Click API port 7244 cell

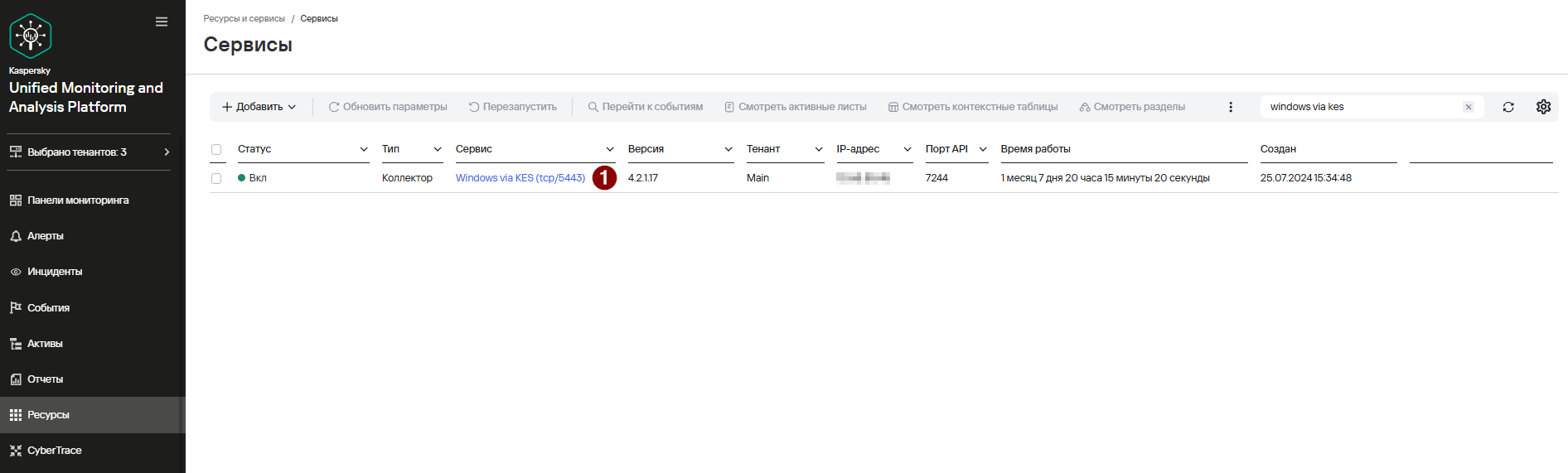[936, 178]
